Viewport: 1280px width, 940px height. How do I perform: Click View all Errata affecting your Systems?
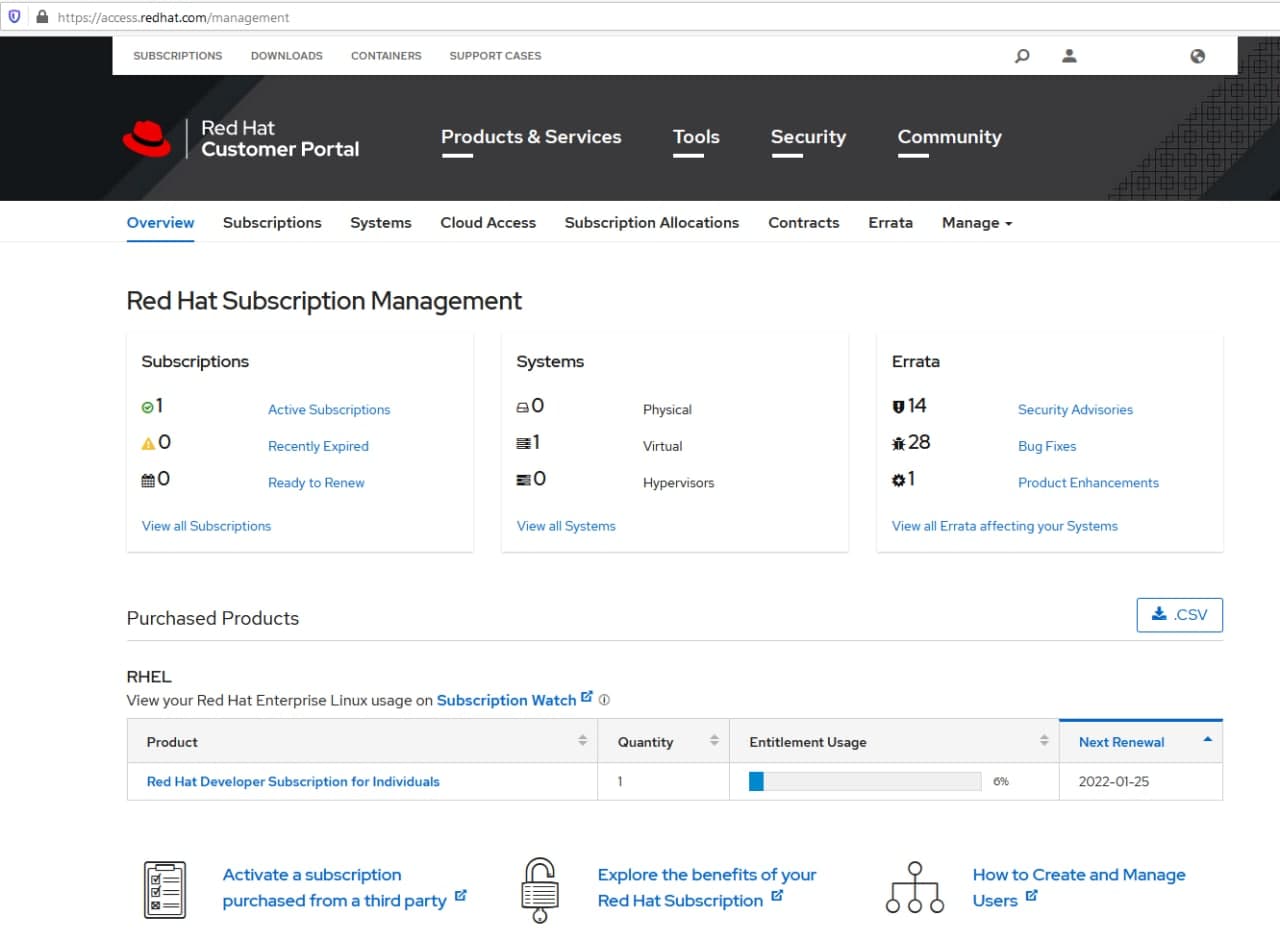[1005, 526]
